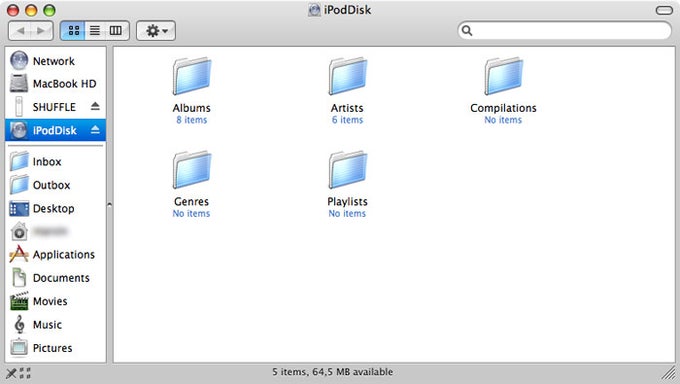Viewport: 680px width, 384px height.
Task: Click the '8 items' count under Albums
Action: pos(192,120)
